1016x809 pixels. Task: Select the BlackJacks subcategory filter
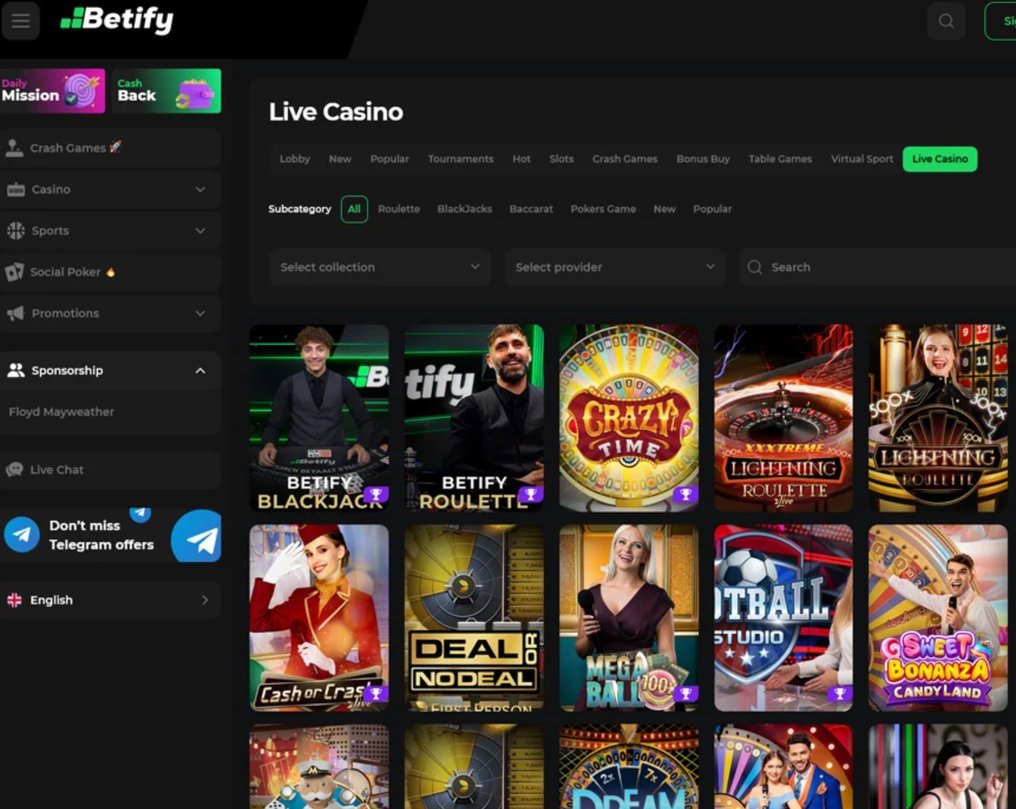tap(465, 209)
